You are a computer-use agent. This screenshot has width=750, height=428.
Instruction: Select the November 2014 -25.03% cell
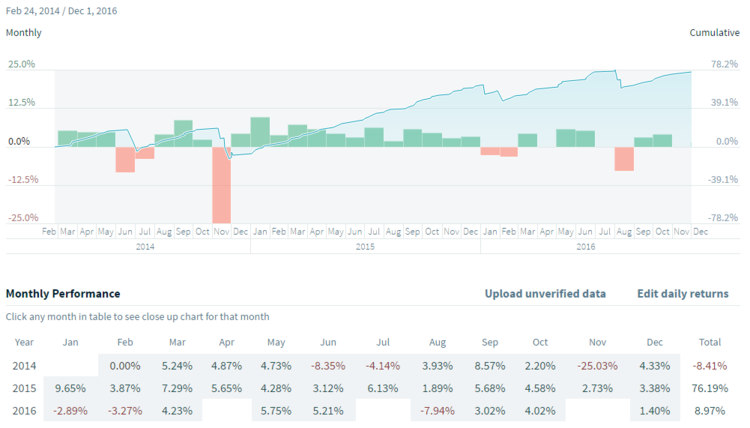pyautogui.click(x=597, y=366)
